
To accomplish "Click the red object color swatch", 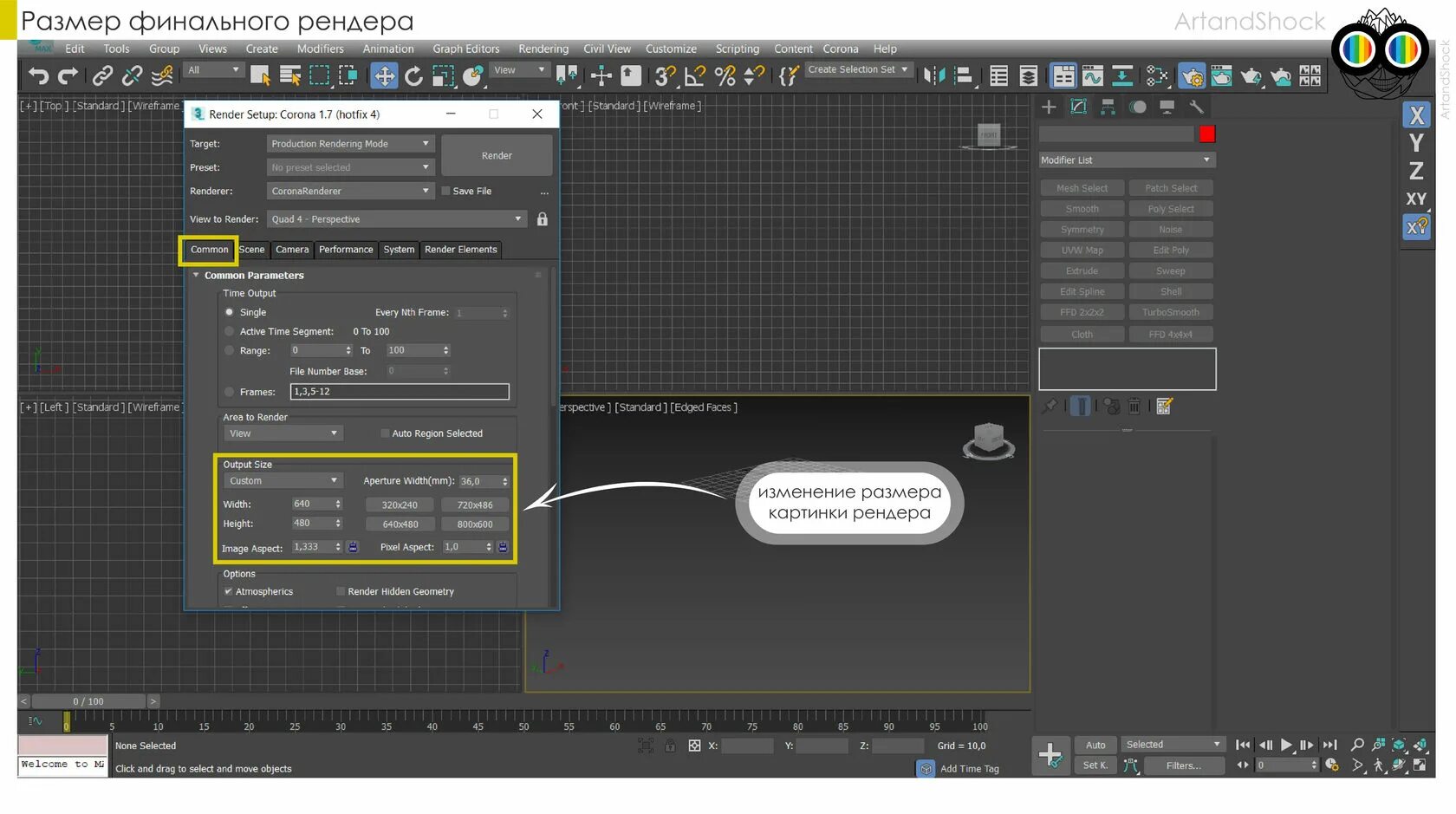I will [x=1207, y=133].
